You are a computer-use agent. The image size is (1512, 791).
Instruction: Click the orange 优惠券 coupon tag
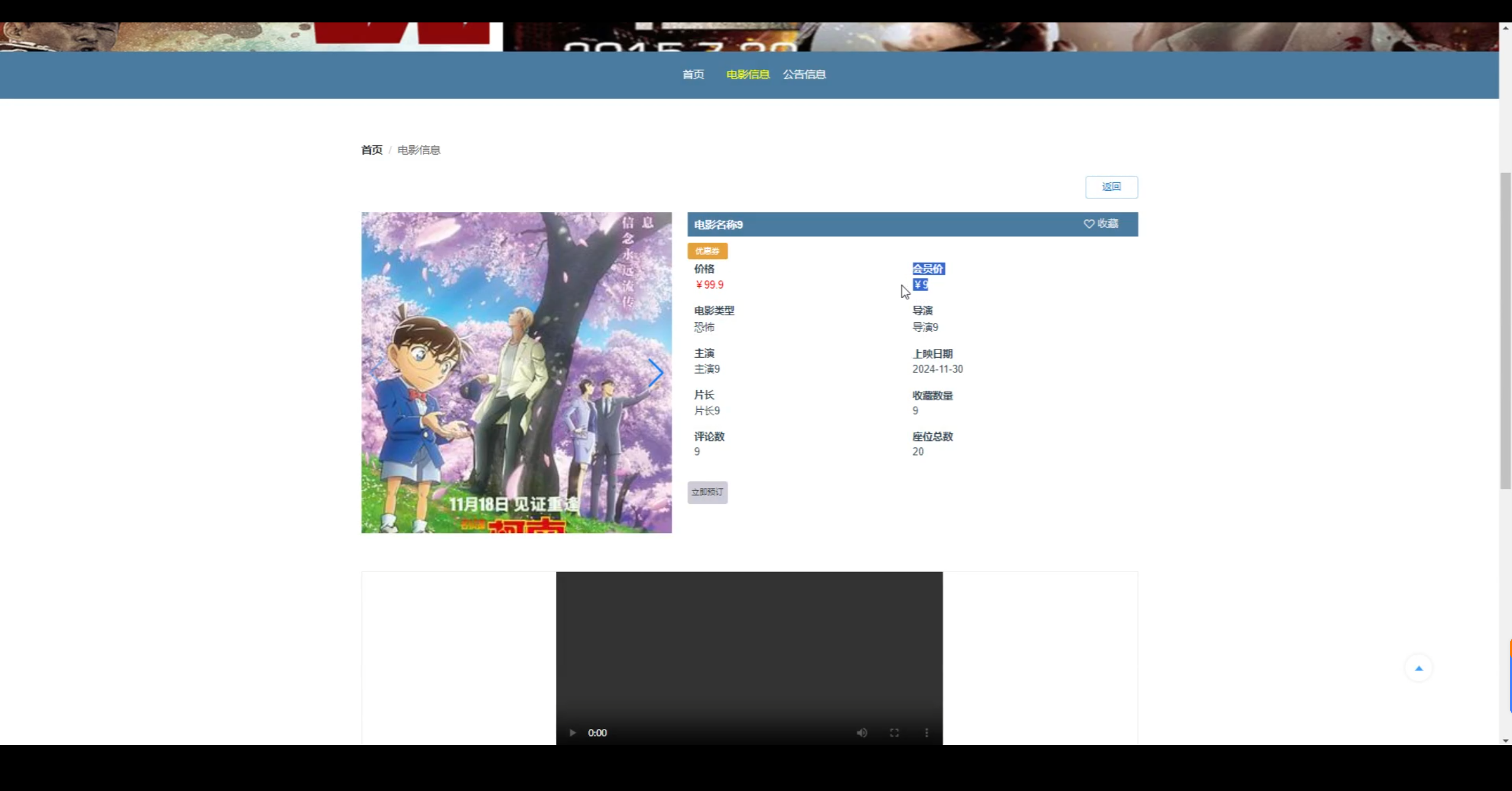click(x=707, y=251)
